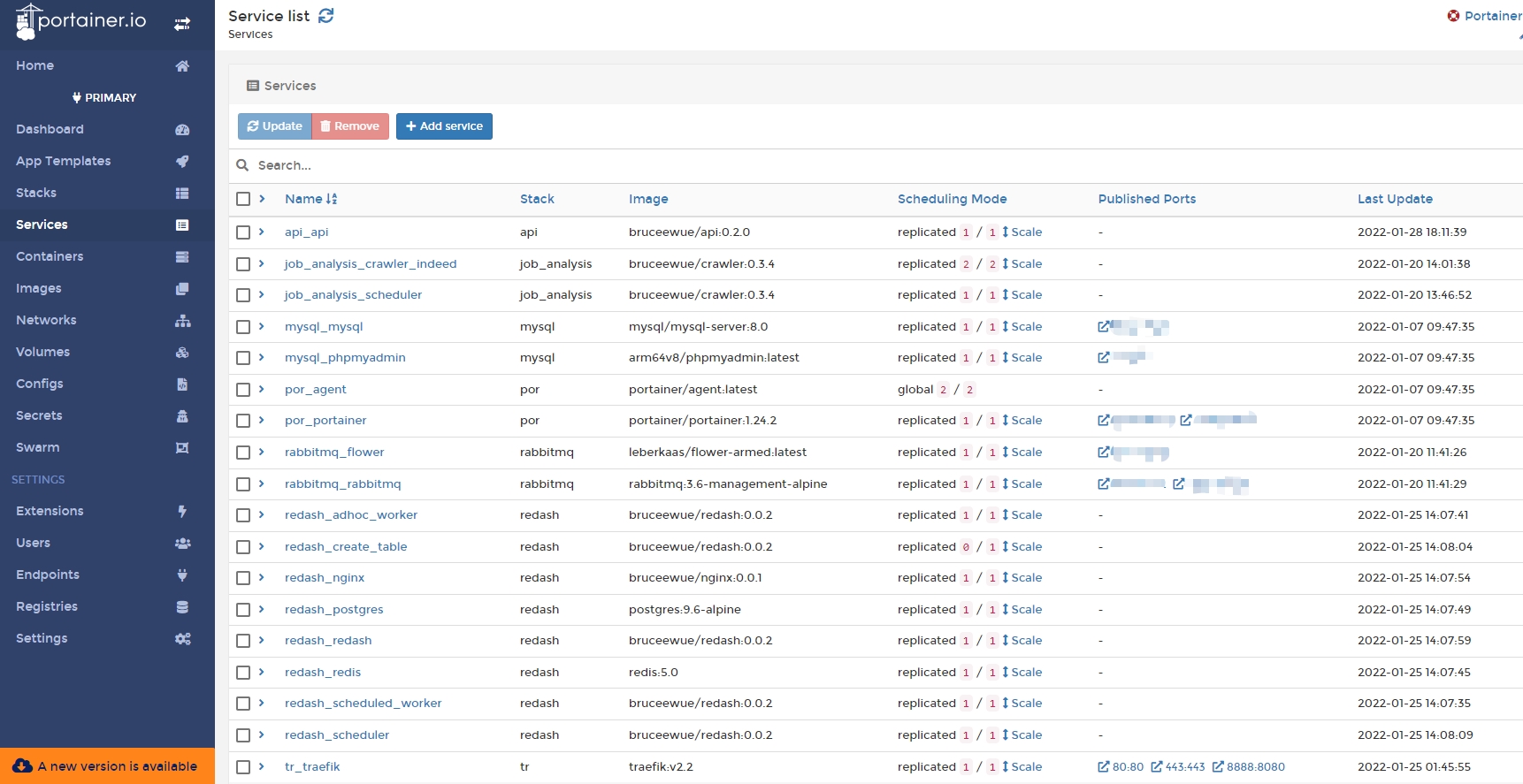Click the Add service button

coord(444,126)
